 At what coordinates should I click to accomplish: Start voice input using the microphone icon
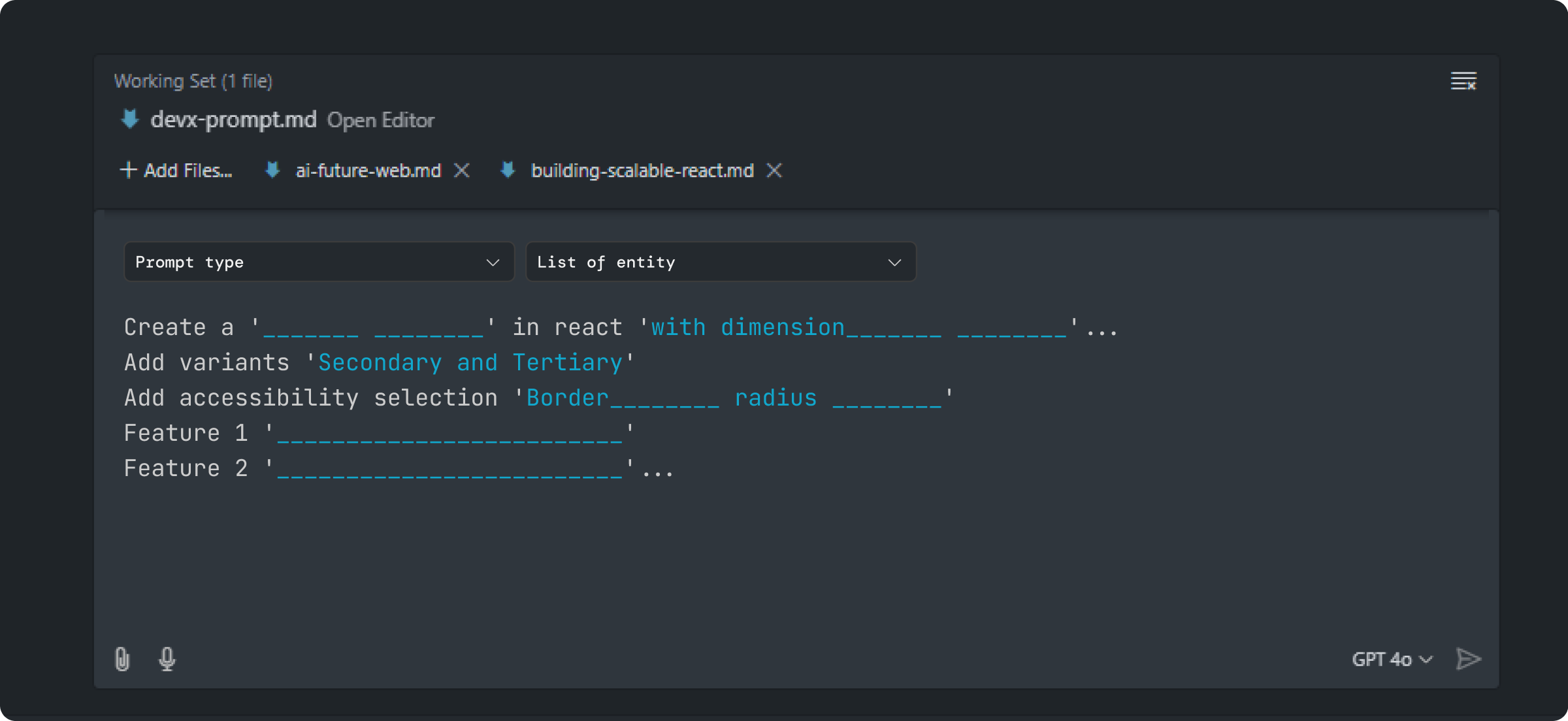click(x=167, y=659)
